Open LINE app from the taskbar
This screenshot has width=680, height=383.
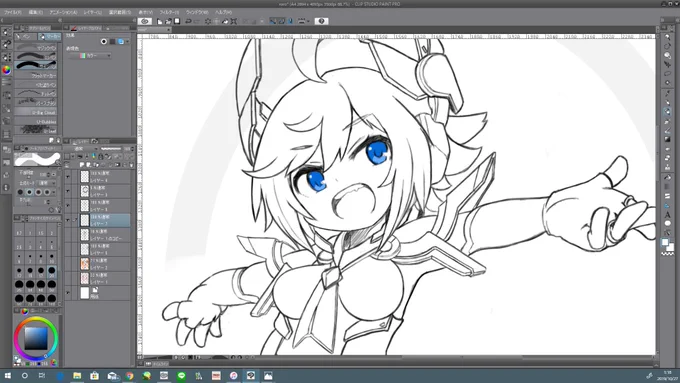pyautogui.click(x=181, y=376)
